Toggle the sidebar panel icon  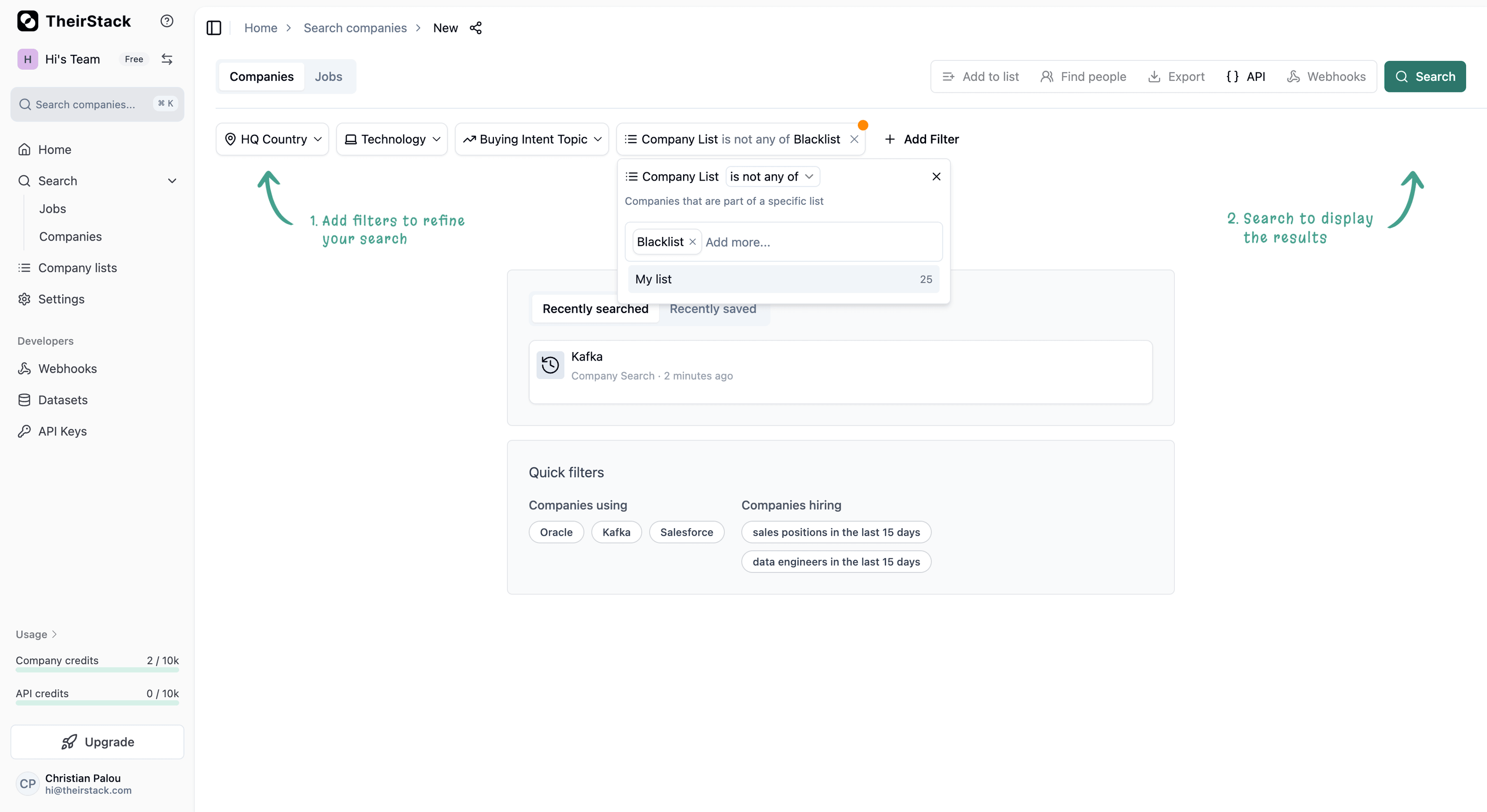tap(214, 28)
